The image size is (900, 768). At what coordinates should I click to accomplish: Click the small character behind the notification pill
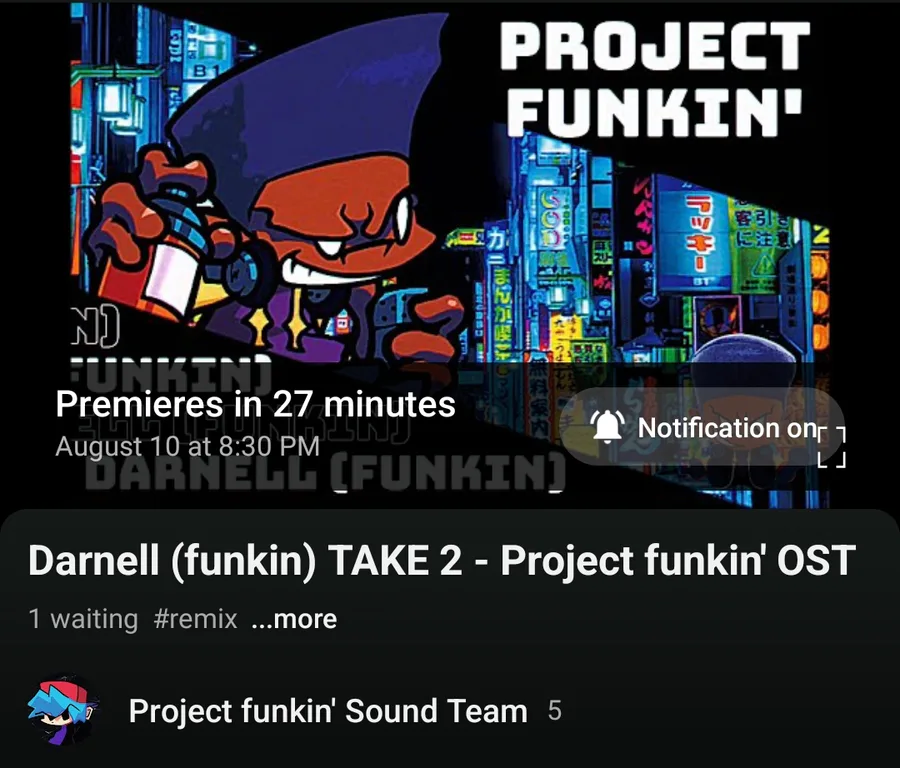[x=744, y=402]
